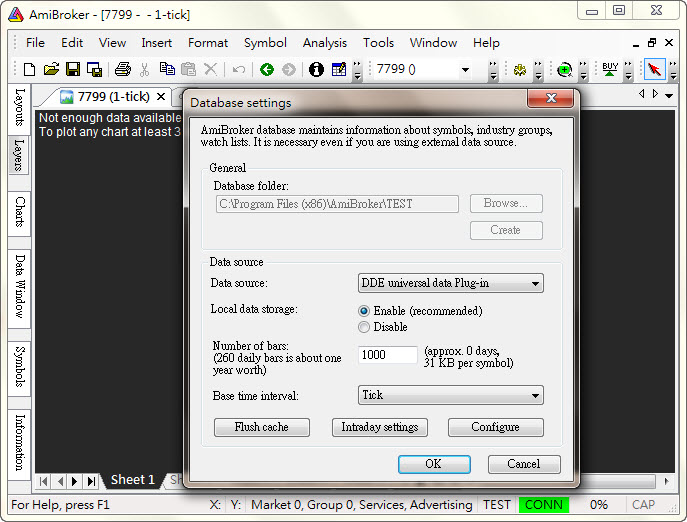The width and height of the screenshot is (687, 522).
Task: Open the View menu
Action: click(x=112, y=43)
